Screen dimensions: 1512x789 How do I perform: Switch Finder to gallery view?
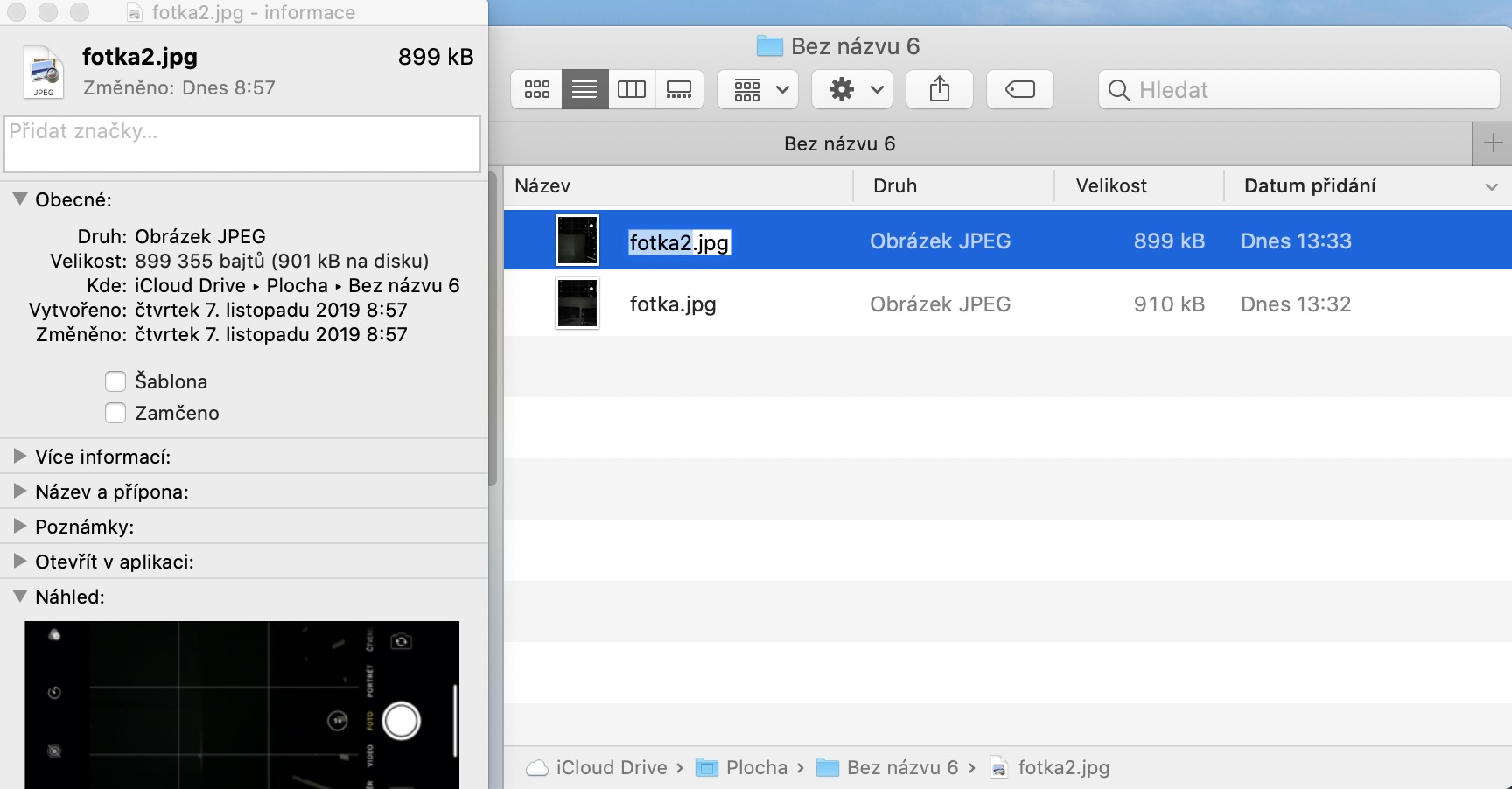679,89
